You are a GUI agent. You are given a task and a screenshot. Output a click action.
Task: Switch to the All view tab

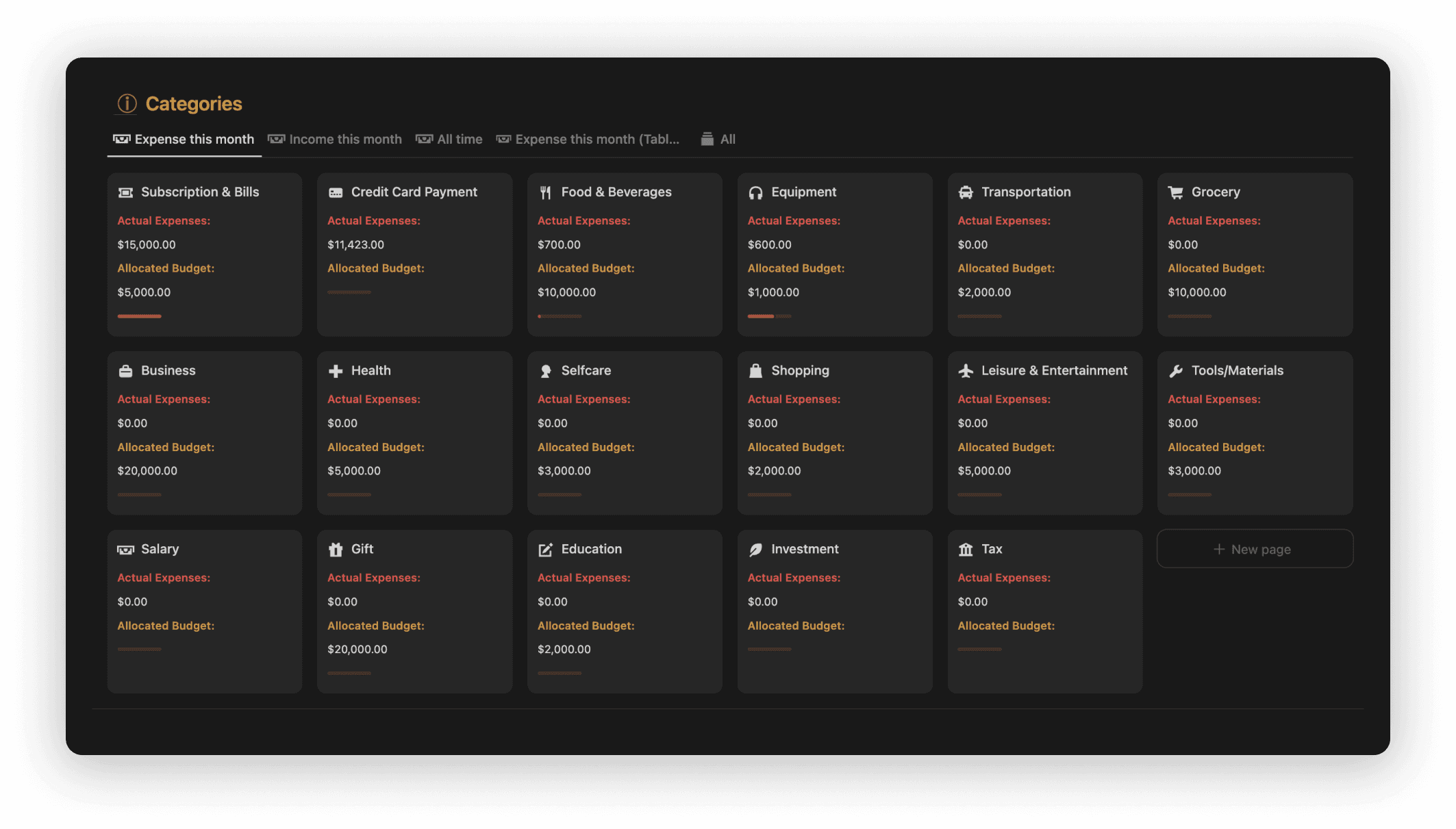point(718,139)
